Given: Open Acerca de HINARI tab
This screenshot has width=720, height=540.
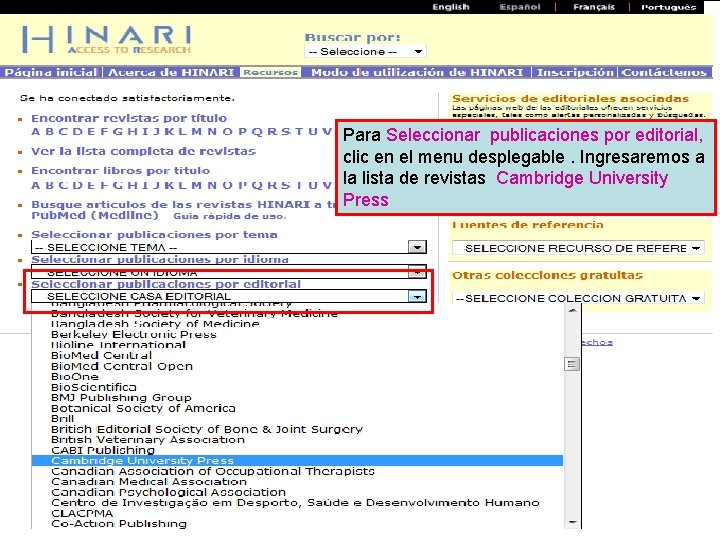Looking at the screenshot, I should coord(171,72).
